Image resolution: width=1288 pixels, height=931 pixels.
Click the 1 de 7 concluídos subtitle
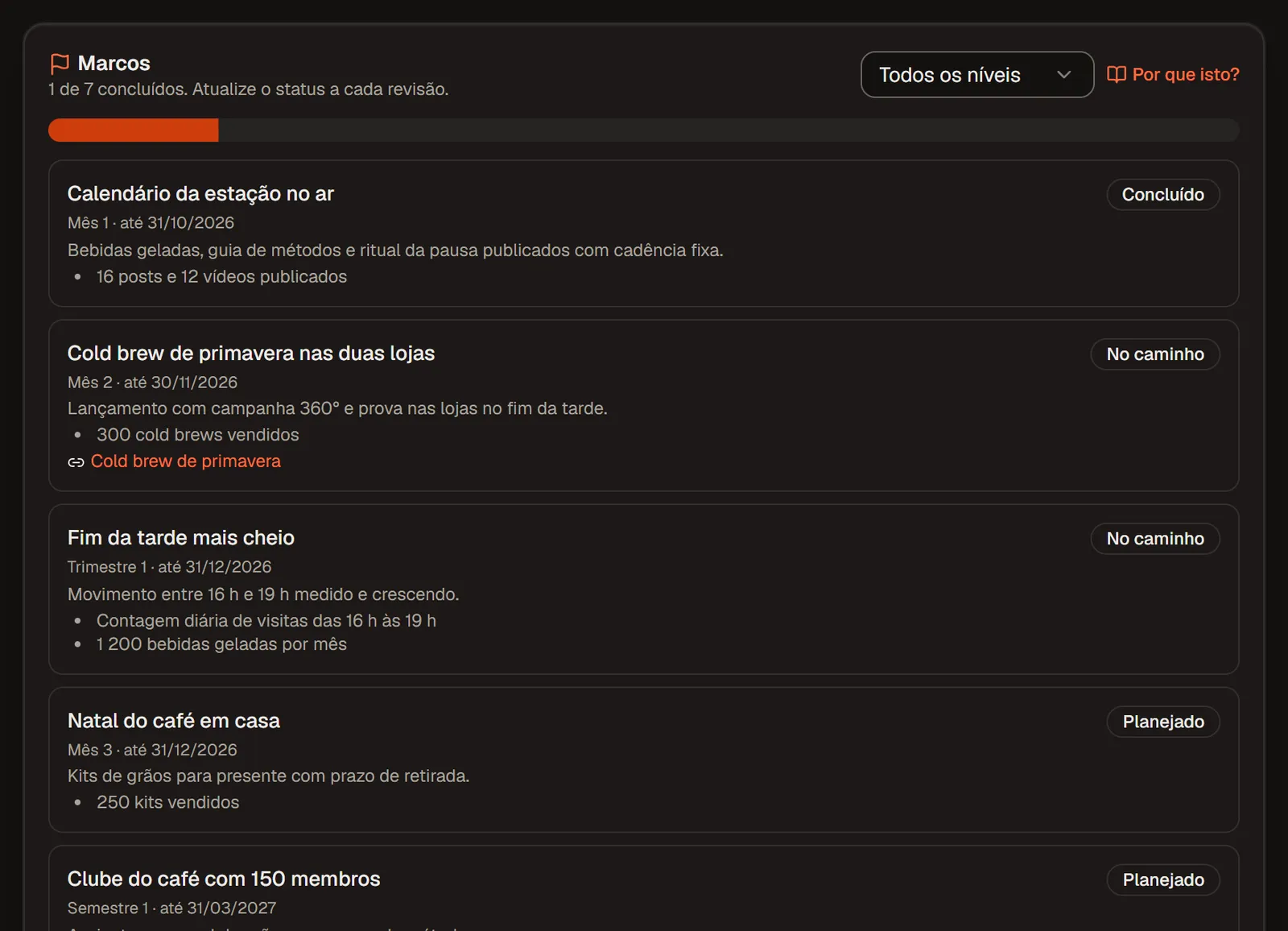click(248, 89)
